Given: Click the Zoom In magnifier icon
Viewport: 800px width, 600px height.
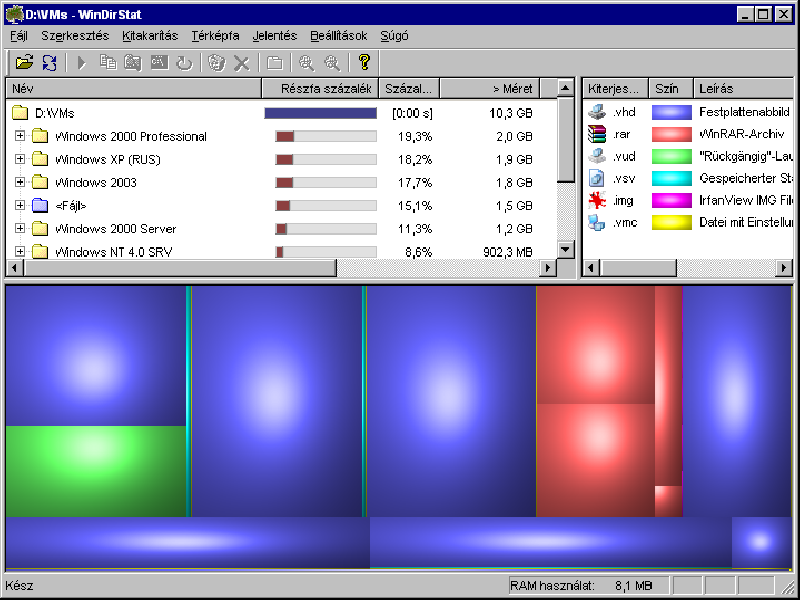Looking at the screenshot, I should (x=307, y=63).
